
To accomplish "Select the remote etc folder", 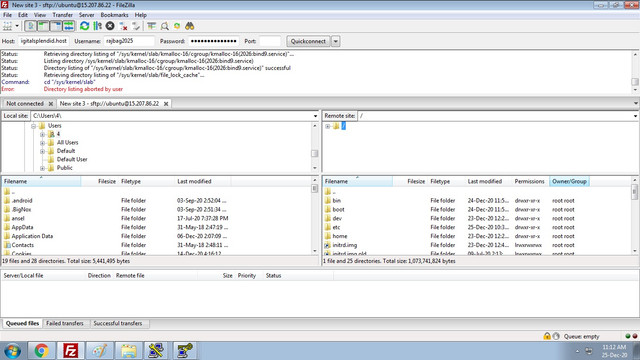I will click(x=336, y=227).
